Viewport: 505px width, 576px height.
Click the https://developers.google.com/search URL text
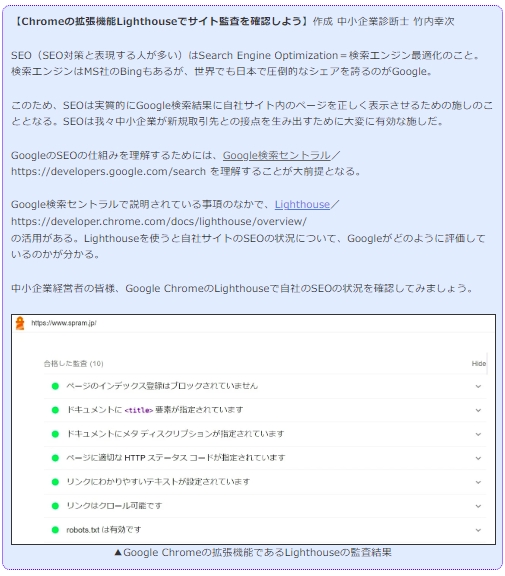pyautogui.click(x=108, y=172)
